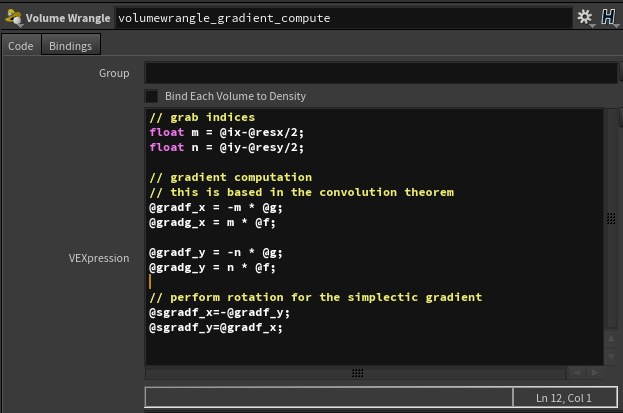The height and width of the screenshot is (413, 623).
Task: Click the vertical scrollbar down arrow
Action: tap(610, 358)
